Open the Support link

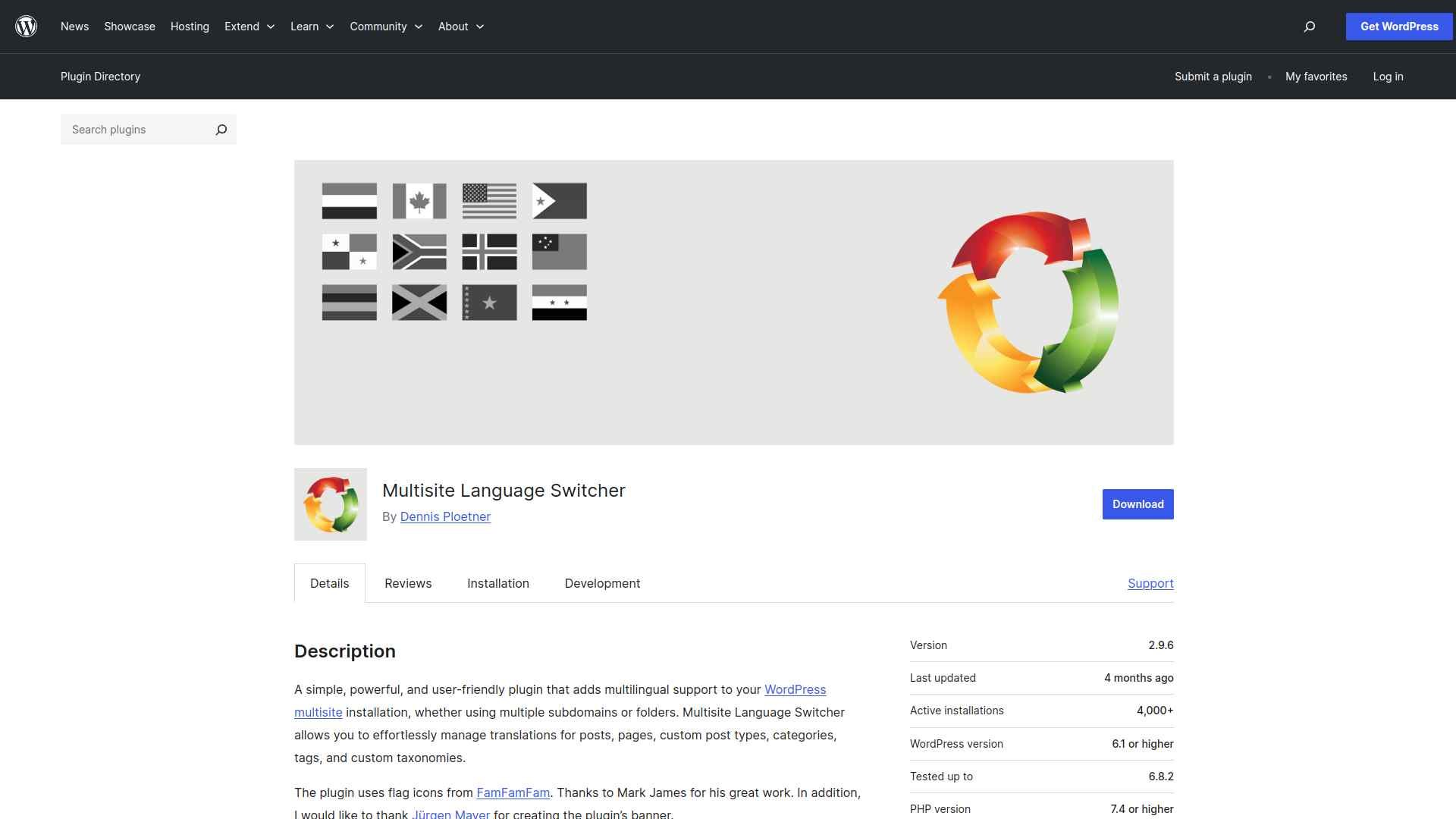(1150, 583)
